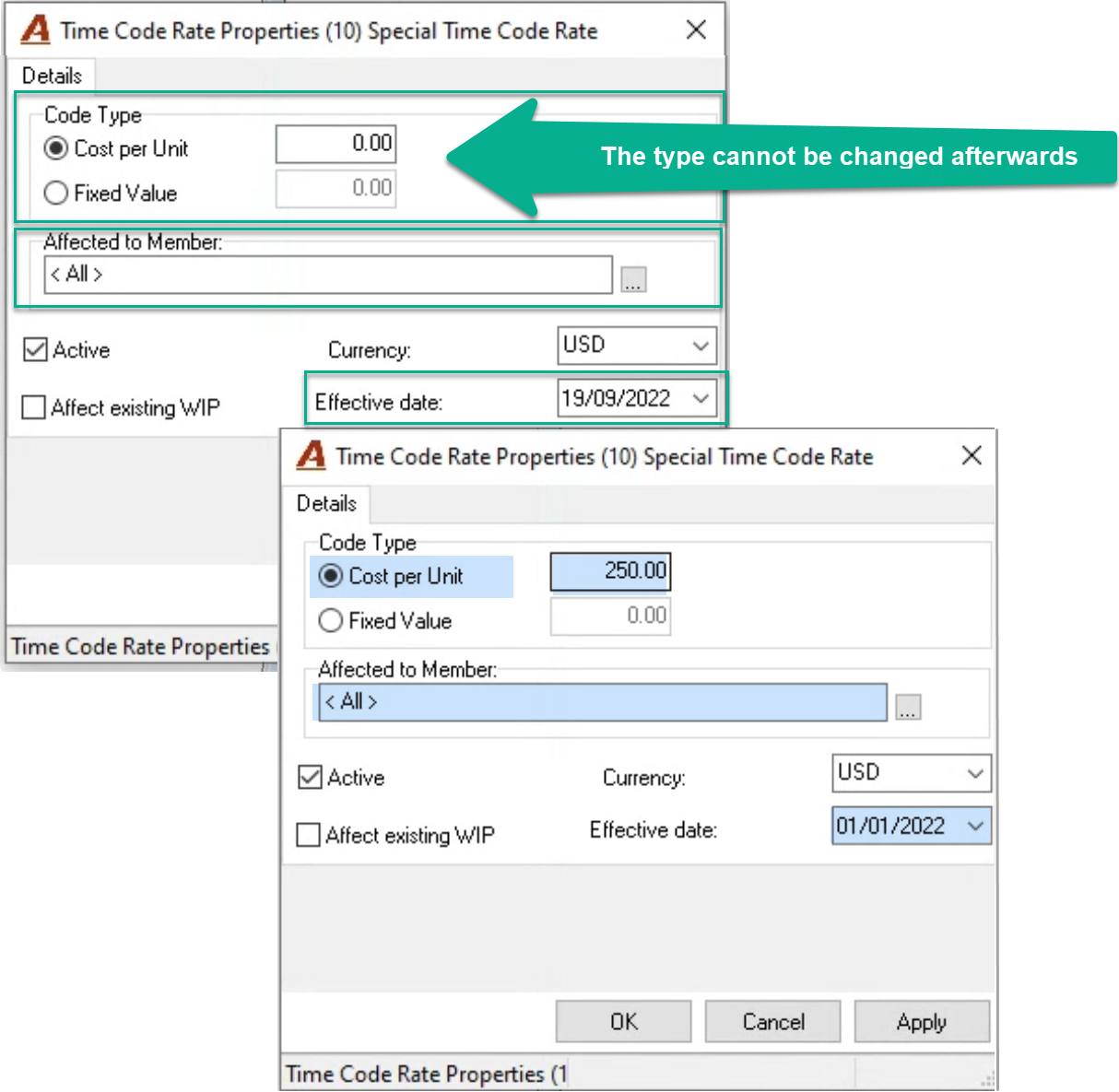The width and height of the screenshot is (1119, 1092).
Task: Confirm the dialog with OK
Action: [624, 1022]
